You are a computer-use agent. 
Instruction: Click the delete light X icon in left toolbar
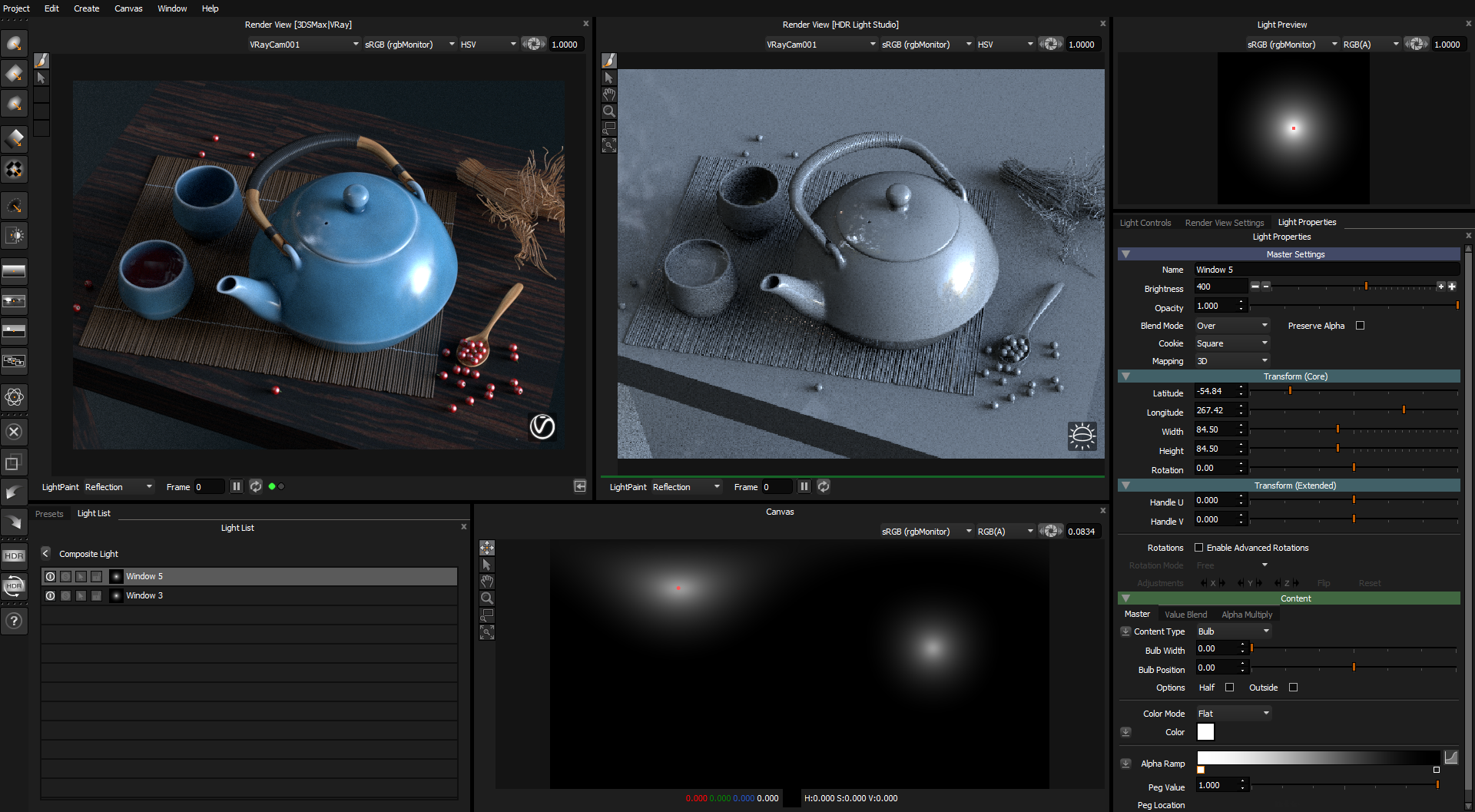coord(14,432)
